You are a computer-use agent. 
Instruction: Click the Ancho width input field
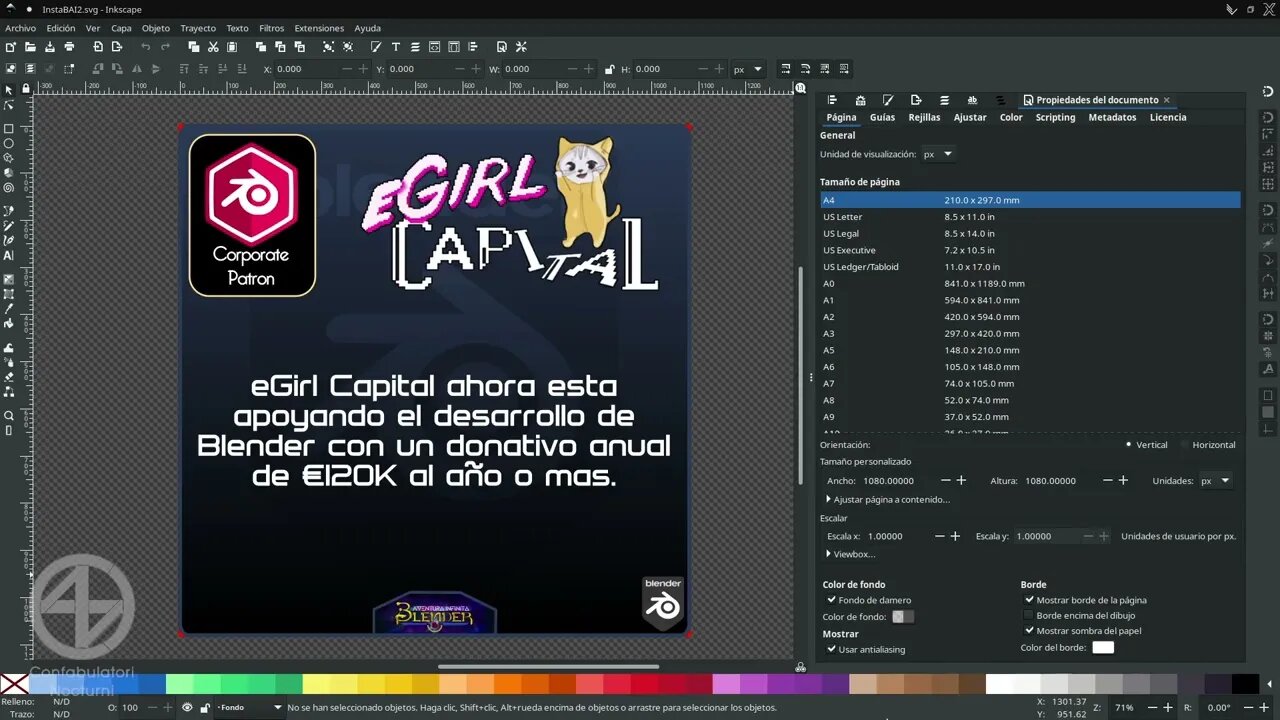pos(895,481)
